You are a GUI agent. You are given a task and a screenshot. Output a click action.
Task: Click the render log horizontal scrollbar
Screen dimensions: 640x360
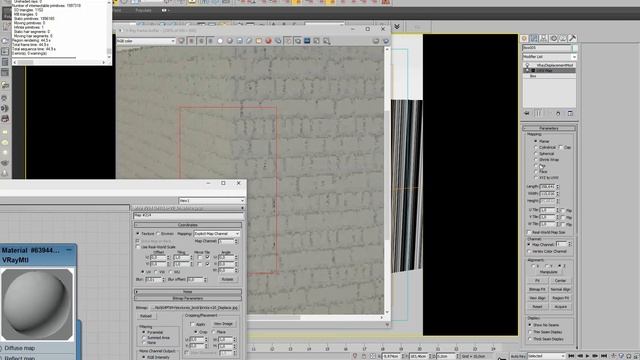(60, 62)
